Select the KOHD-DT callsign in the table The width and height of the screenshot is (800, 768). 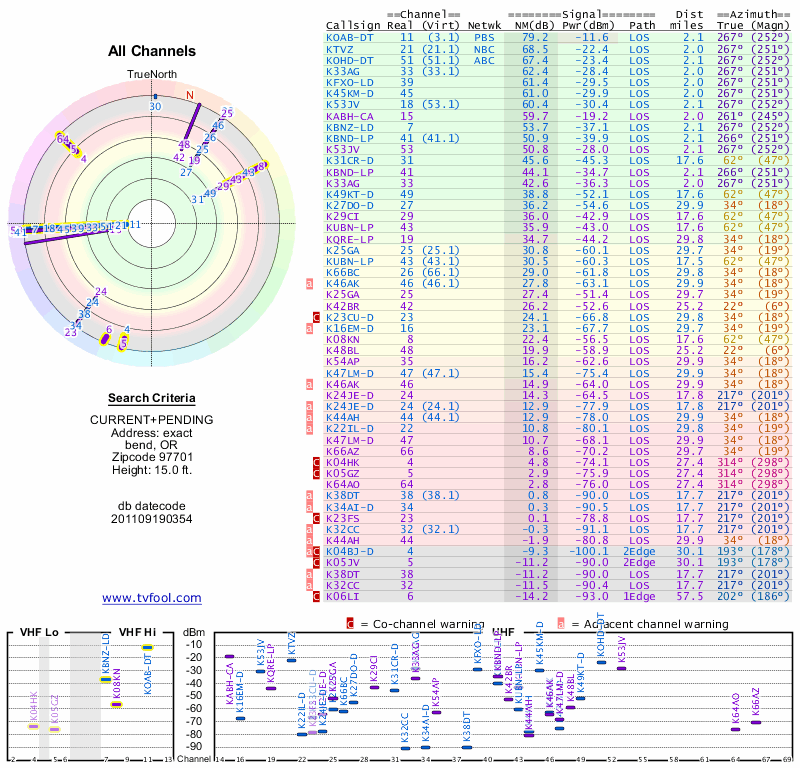tap(349, 60)
